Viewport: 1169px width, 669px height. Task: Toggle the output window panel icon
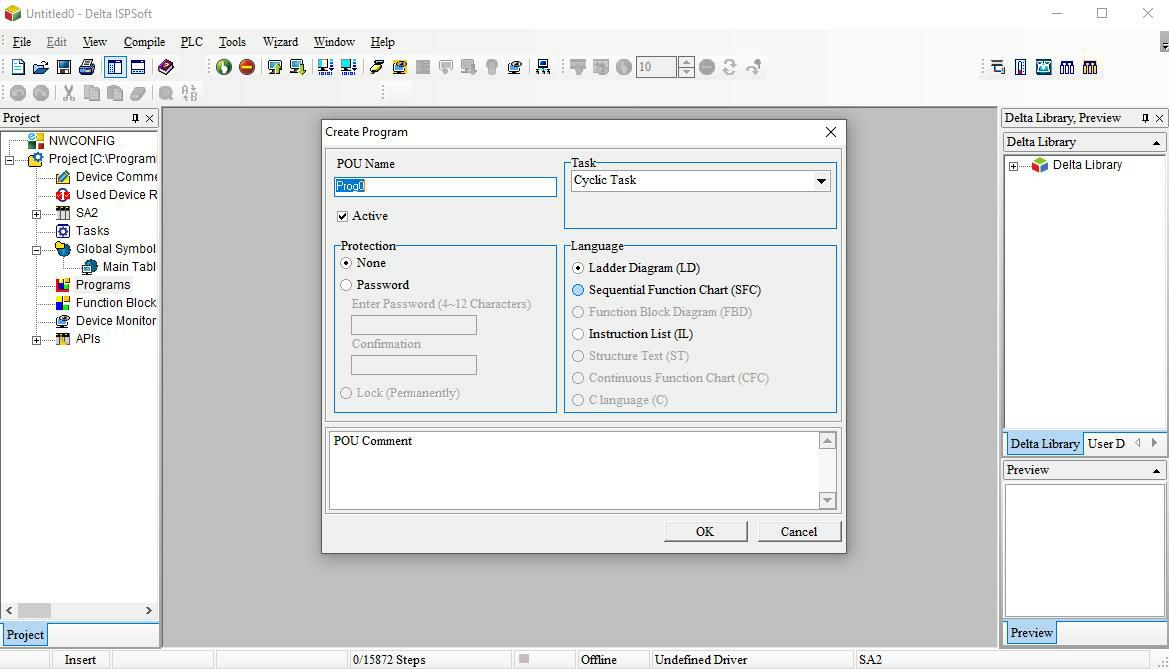coord(138,67)
